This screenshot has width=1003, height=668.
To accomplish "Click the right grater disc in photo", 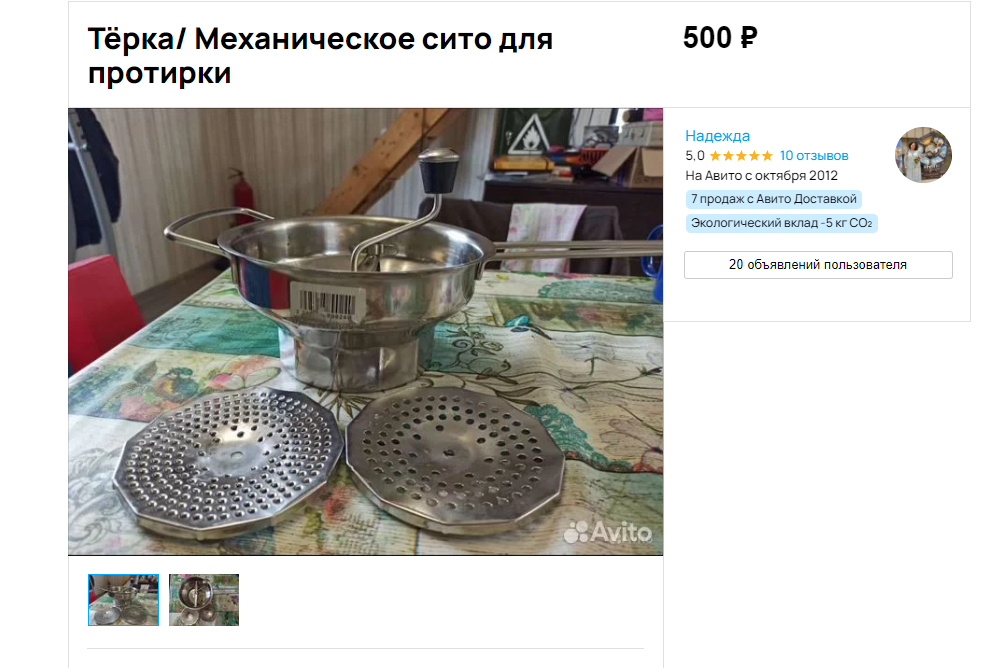I will pyautogui.click(x=455, y=457).
